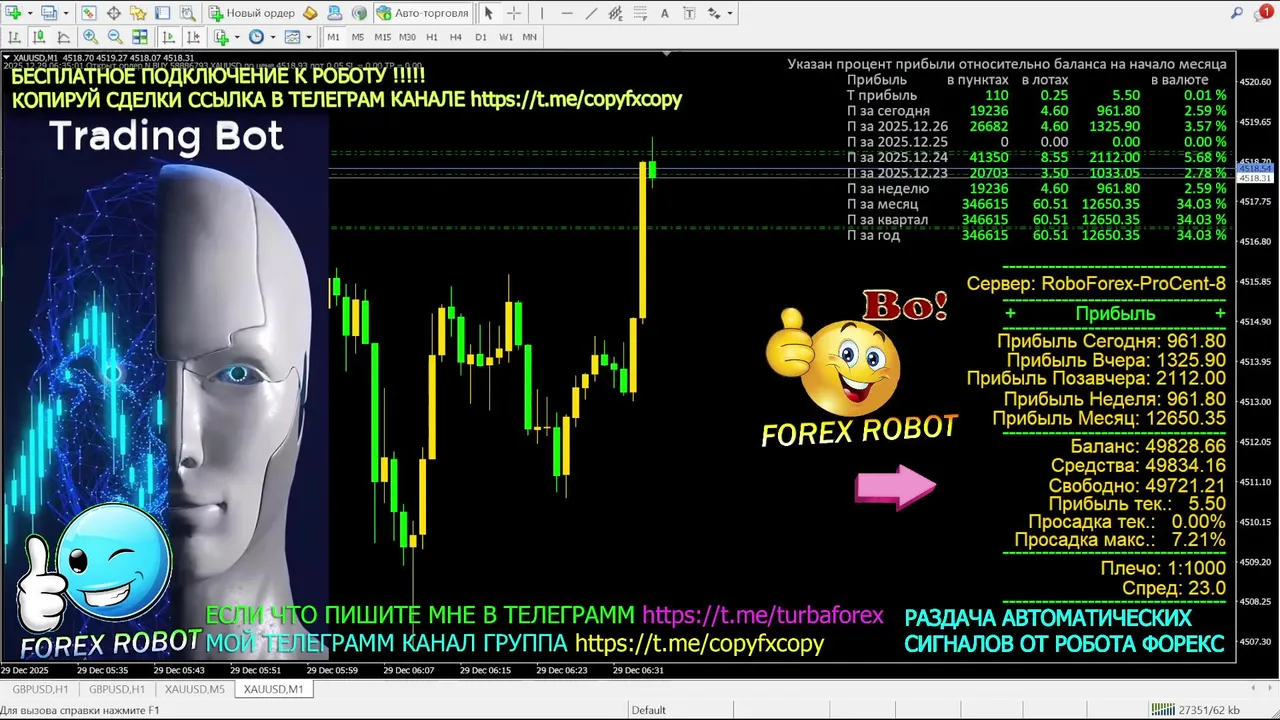The width and height of the screenshot is (1280, 720).
Task: Launch MetaEditor from the gold book icon
Action: tap(310, 13)
